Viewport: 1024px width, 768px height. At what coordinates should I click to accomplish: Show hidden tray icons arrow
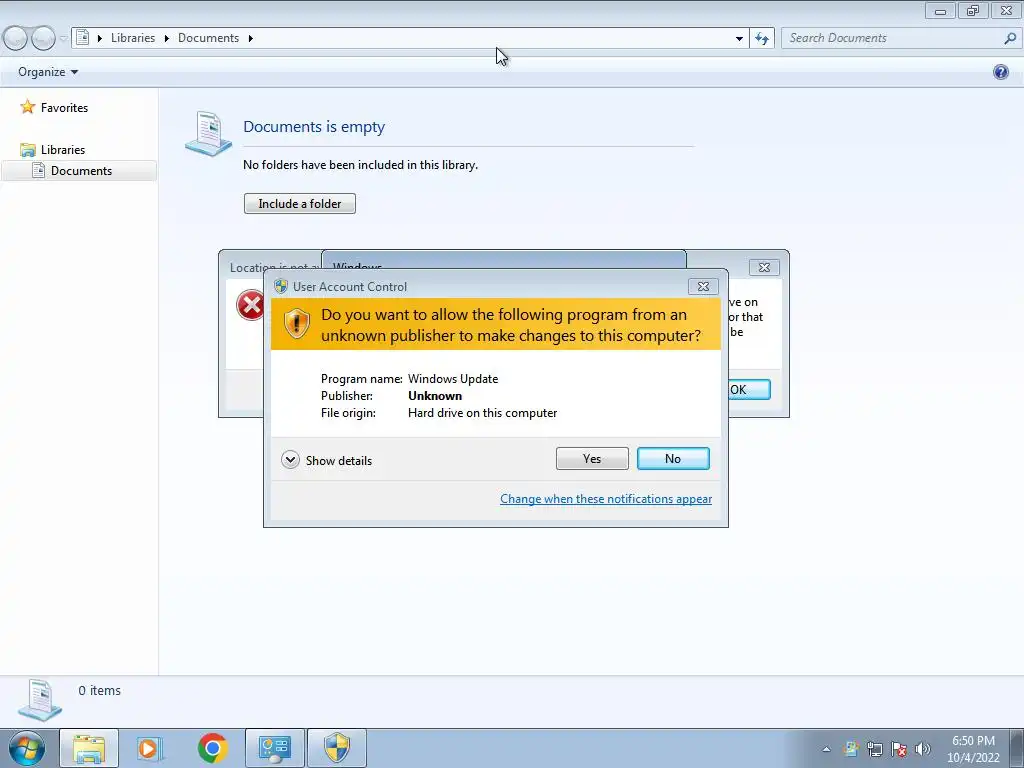[826, 749]
